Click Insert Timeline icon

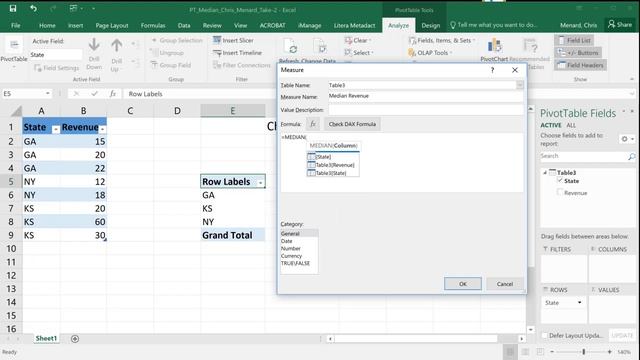pyautogui.click(x=217, y=53)
